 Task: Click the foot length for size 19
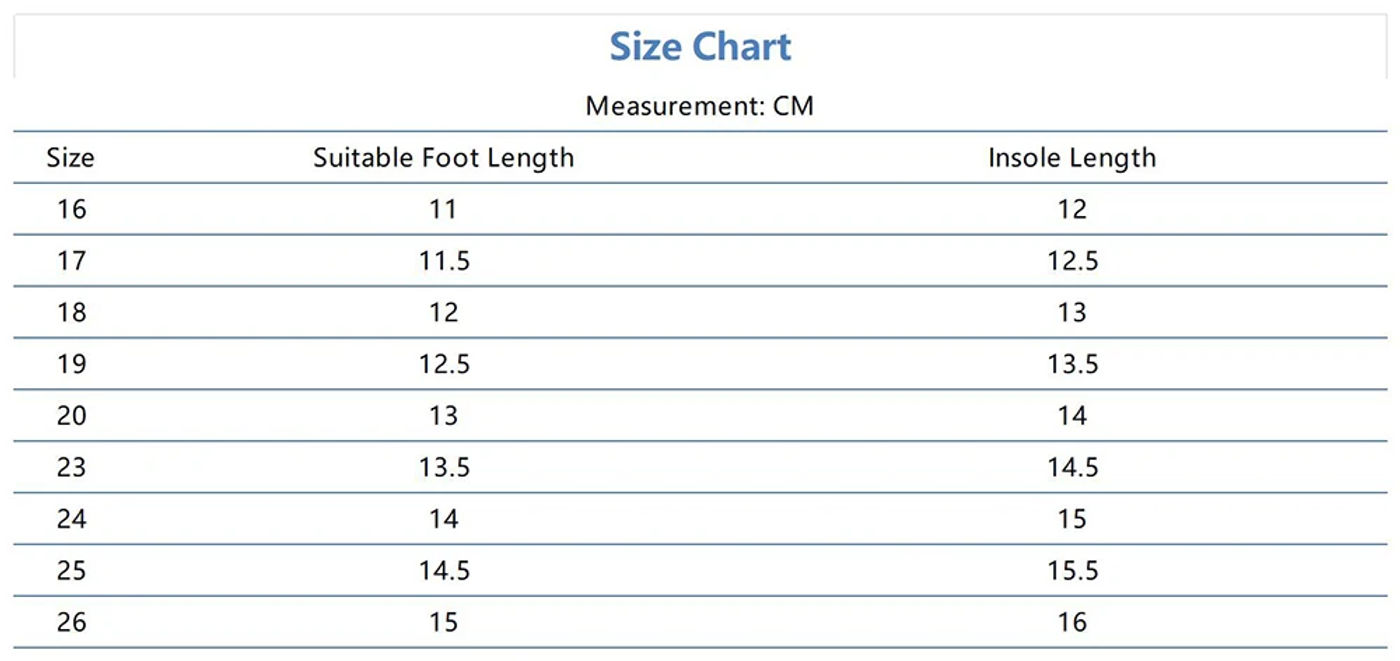(x=444, y=364)
